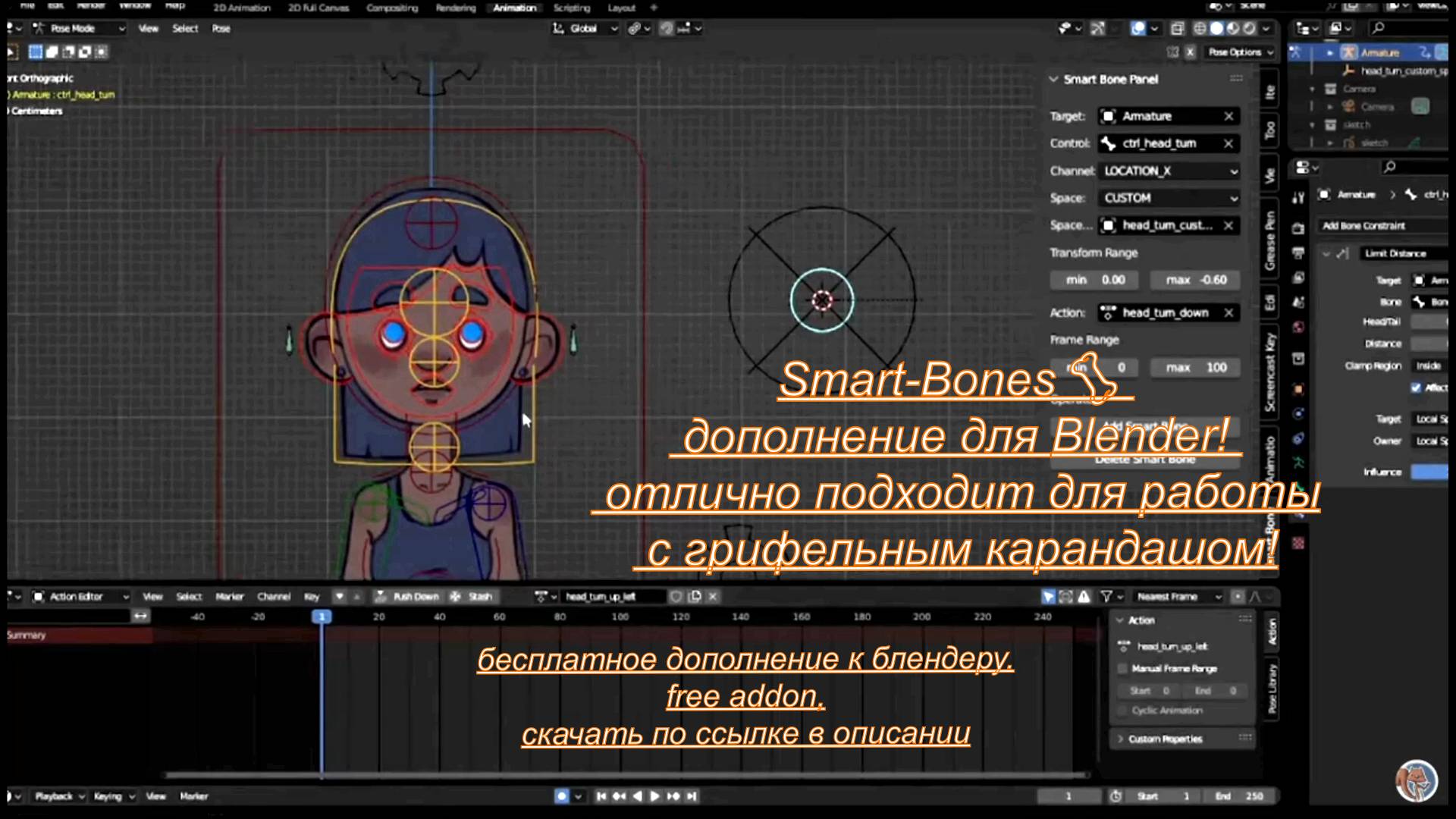Expand the Custom Properties panel
Viewport: 1456px width, 819px height.
pyautogui.click(x=1120, y=739)
